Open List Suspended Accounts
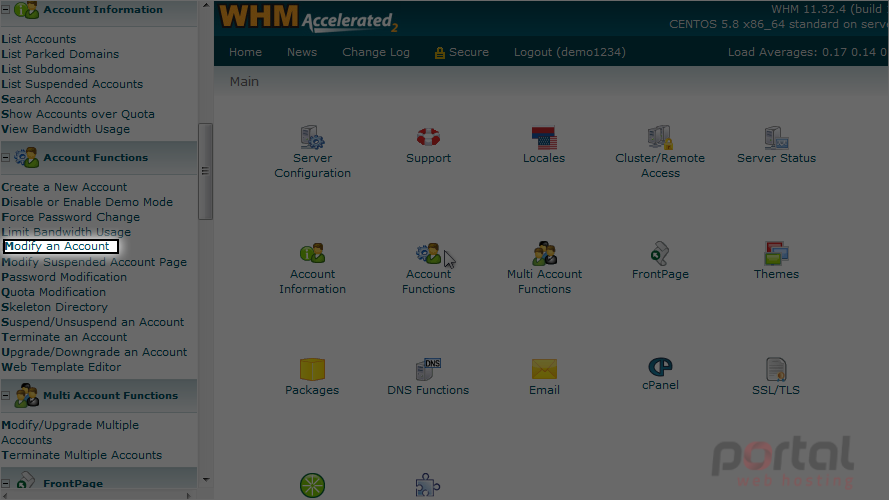Viewport: 889px width, 500px height. click(72, 84)
